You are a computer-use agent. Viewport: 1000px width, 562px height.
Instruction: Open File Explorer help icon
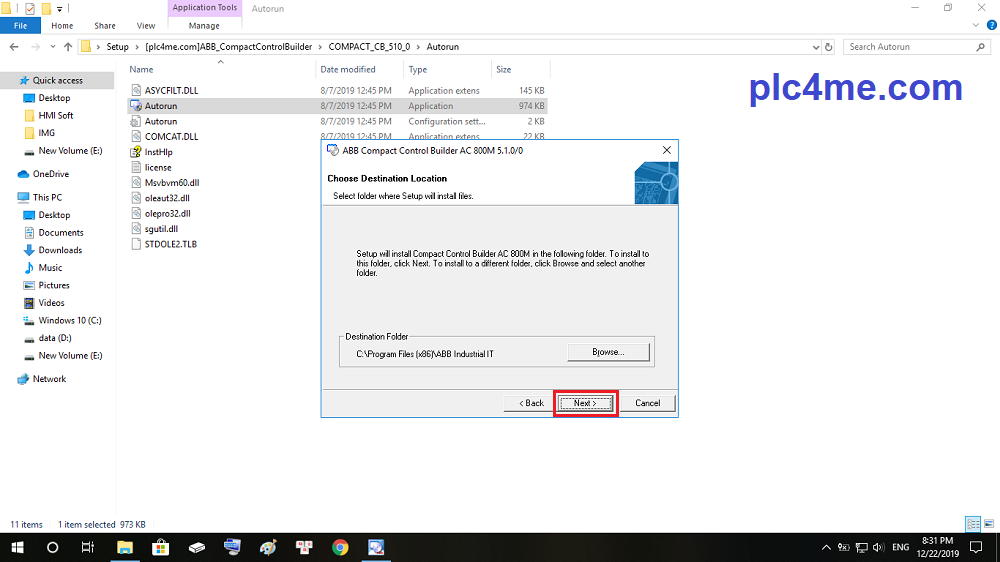[992, 26]
